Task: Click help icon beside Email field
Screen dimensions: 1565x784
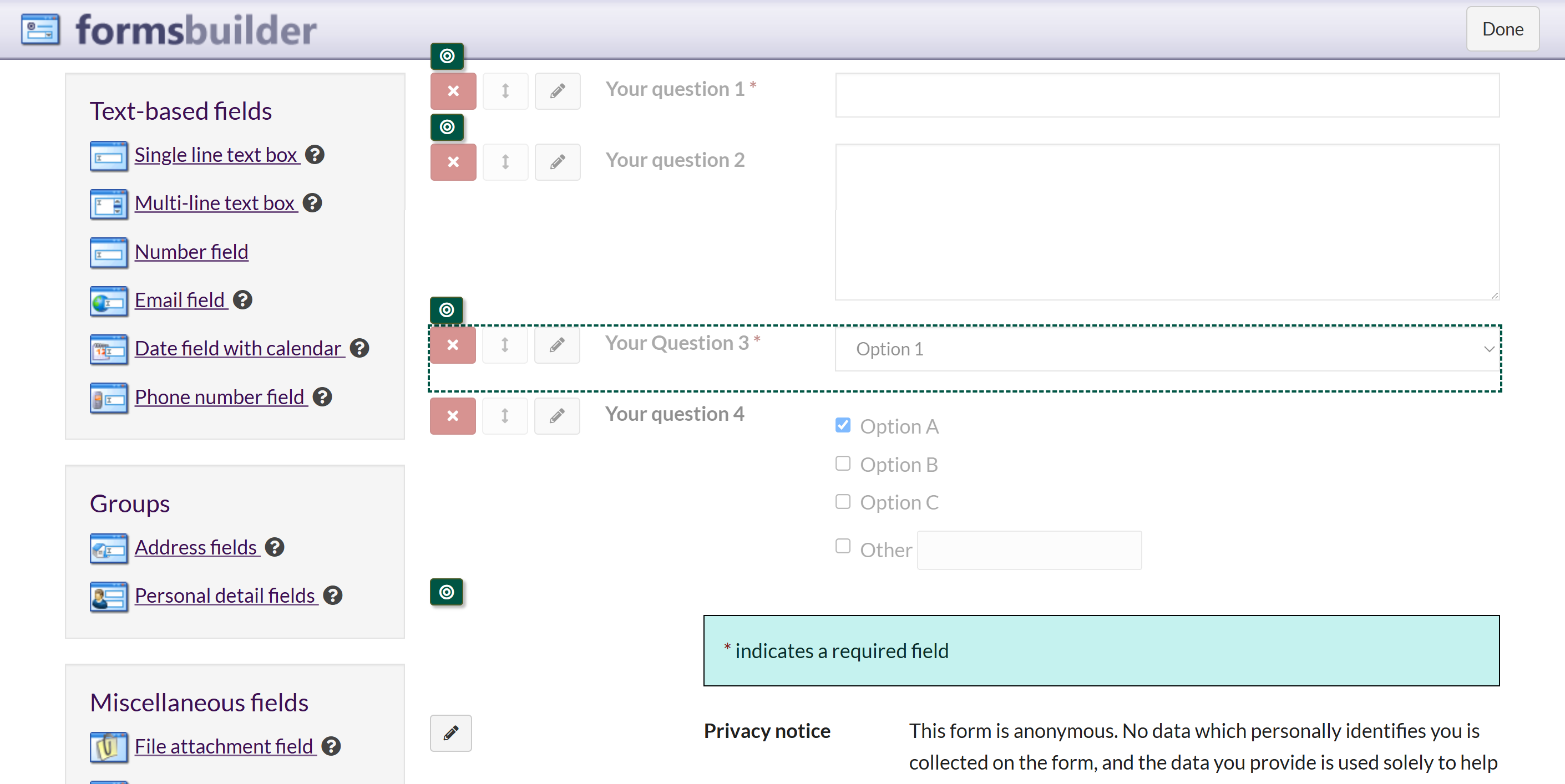Action: tap(242, 300)
